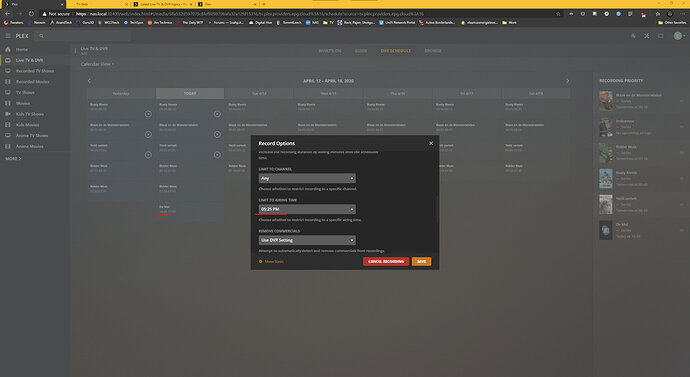The height and width of the screenshot is (377, 690).
Task: Open UniFi Network Portal bookmark
Action: pos(397,22)
